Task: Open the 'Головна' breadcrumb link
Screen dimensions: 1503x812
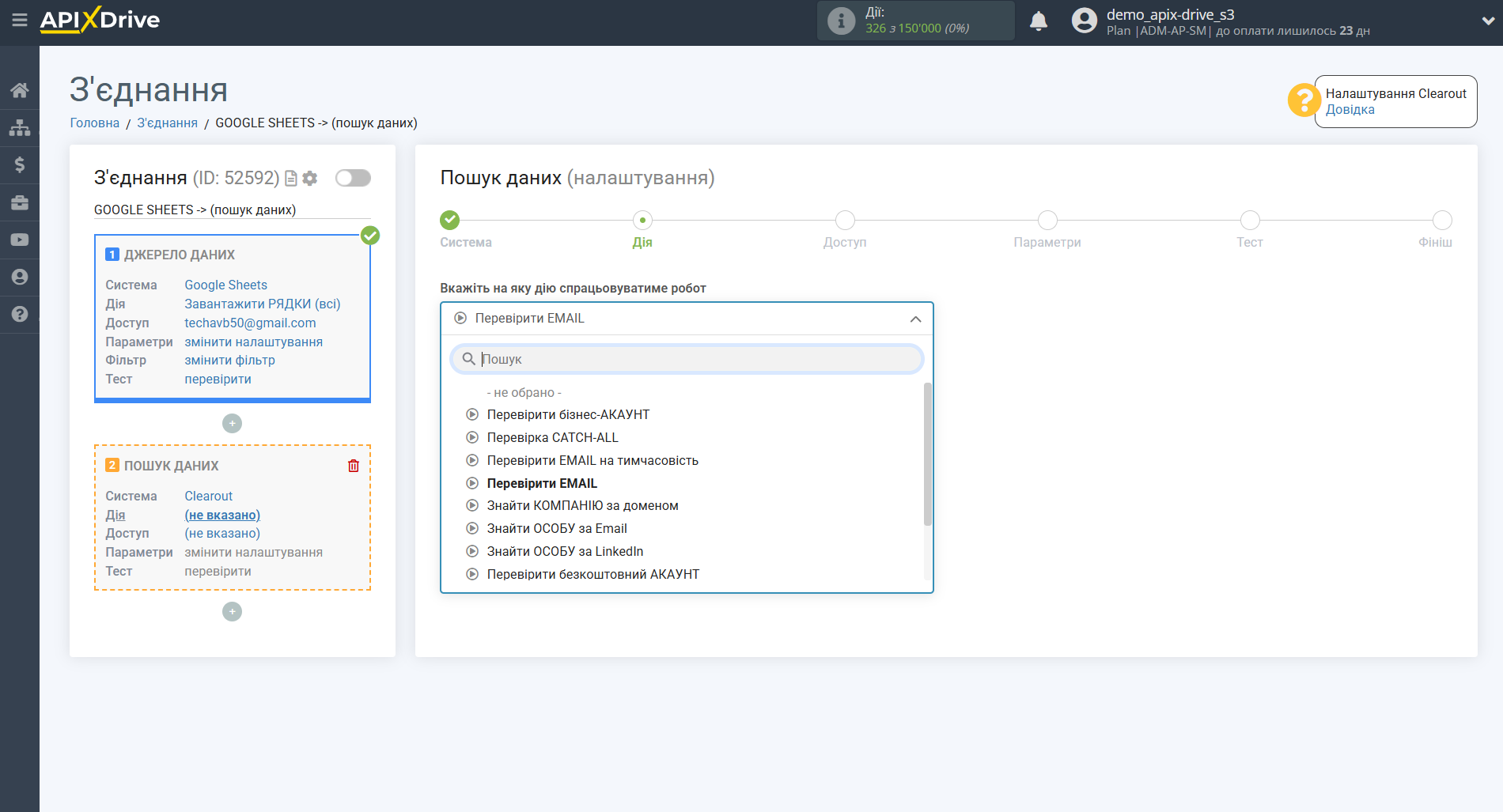Action: point(95,123)
